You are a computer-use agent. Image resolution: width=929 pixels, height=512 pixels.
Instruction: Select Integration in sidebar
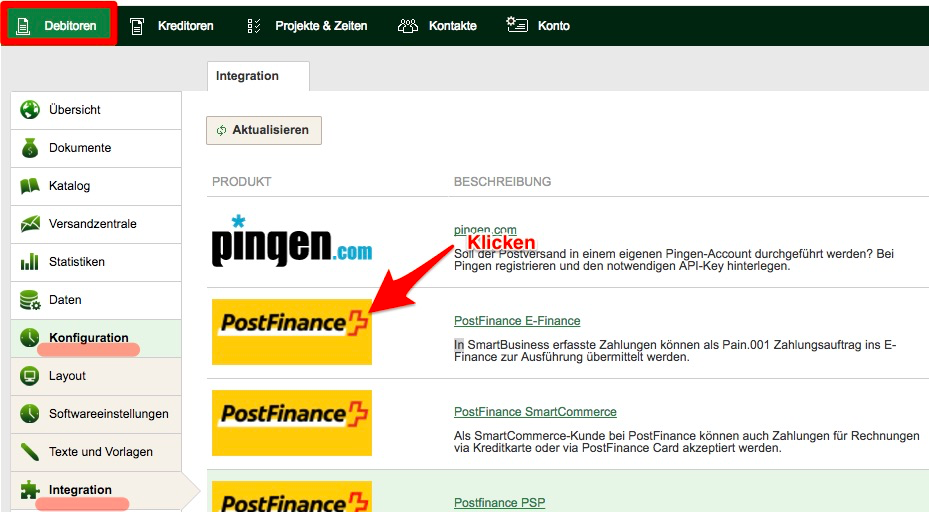pyautogui.click(x=96, y=491)
